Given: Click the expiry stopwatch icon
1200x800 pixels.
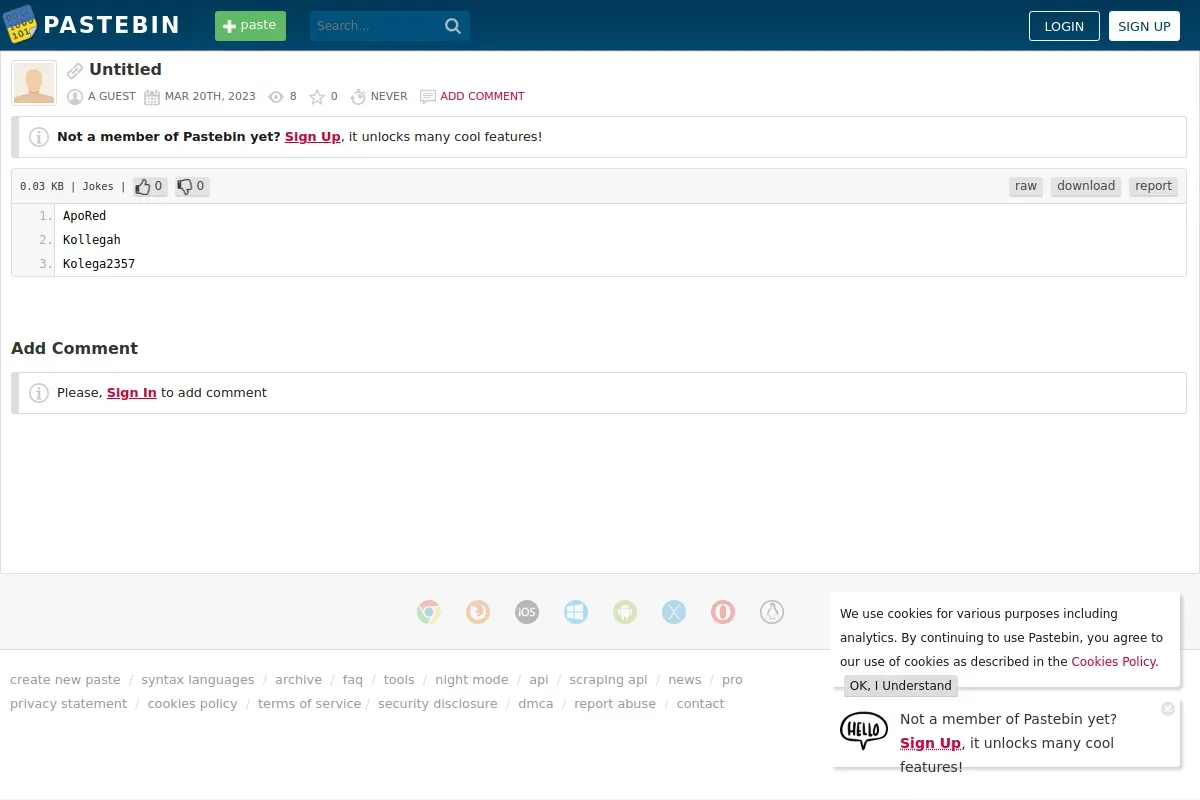Looking at the screenshot, I should 358,97.
